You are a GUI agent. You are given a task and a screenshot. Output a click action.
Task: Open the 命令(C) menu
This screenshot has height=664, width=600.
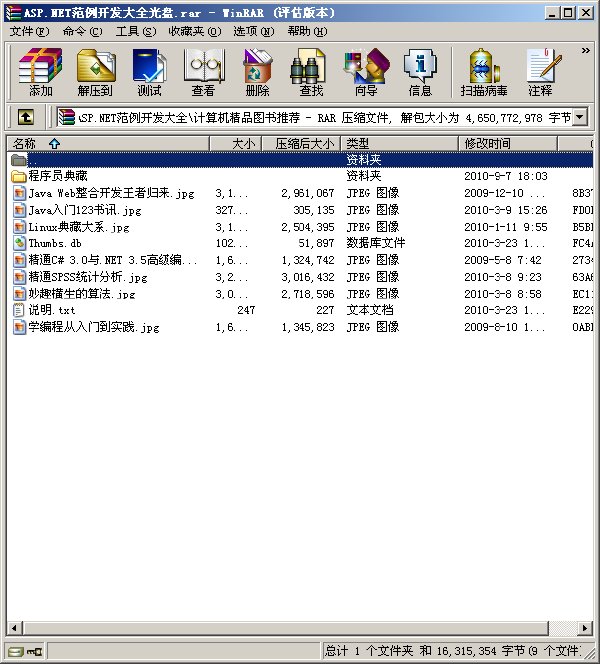[82, 31]
